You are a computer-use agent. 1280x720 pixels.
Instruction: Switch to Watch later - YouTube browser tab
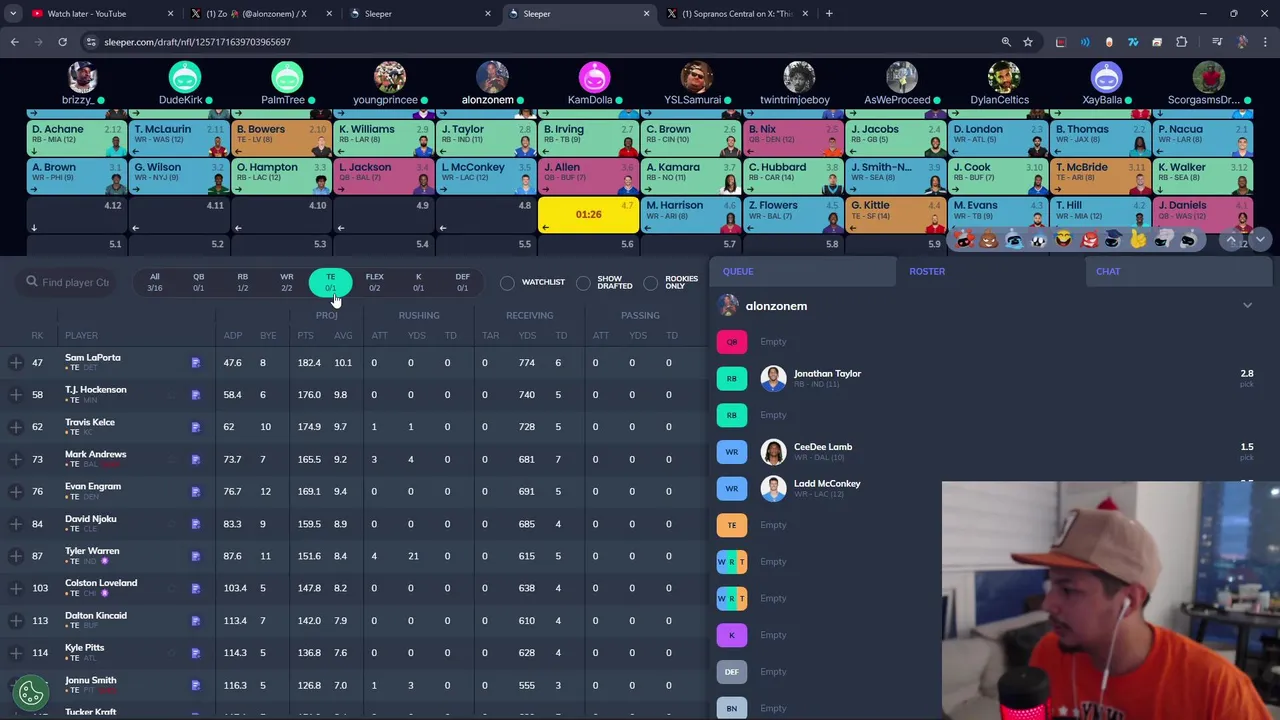coord(100,14)
